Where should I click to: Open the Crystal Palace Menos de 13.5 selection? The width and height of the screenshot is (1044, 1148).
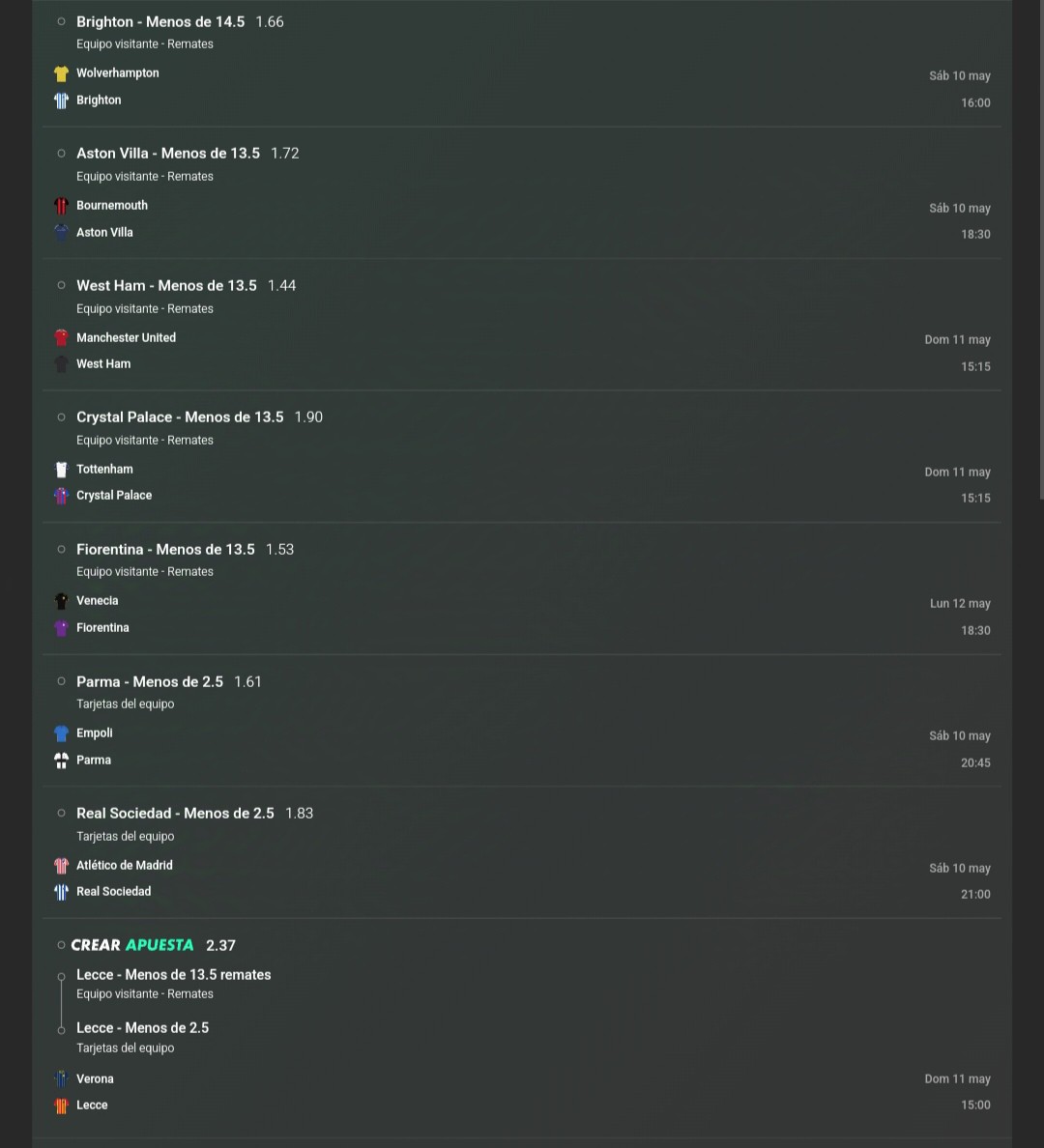[199, 416]
